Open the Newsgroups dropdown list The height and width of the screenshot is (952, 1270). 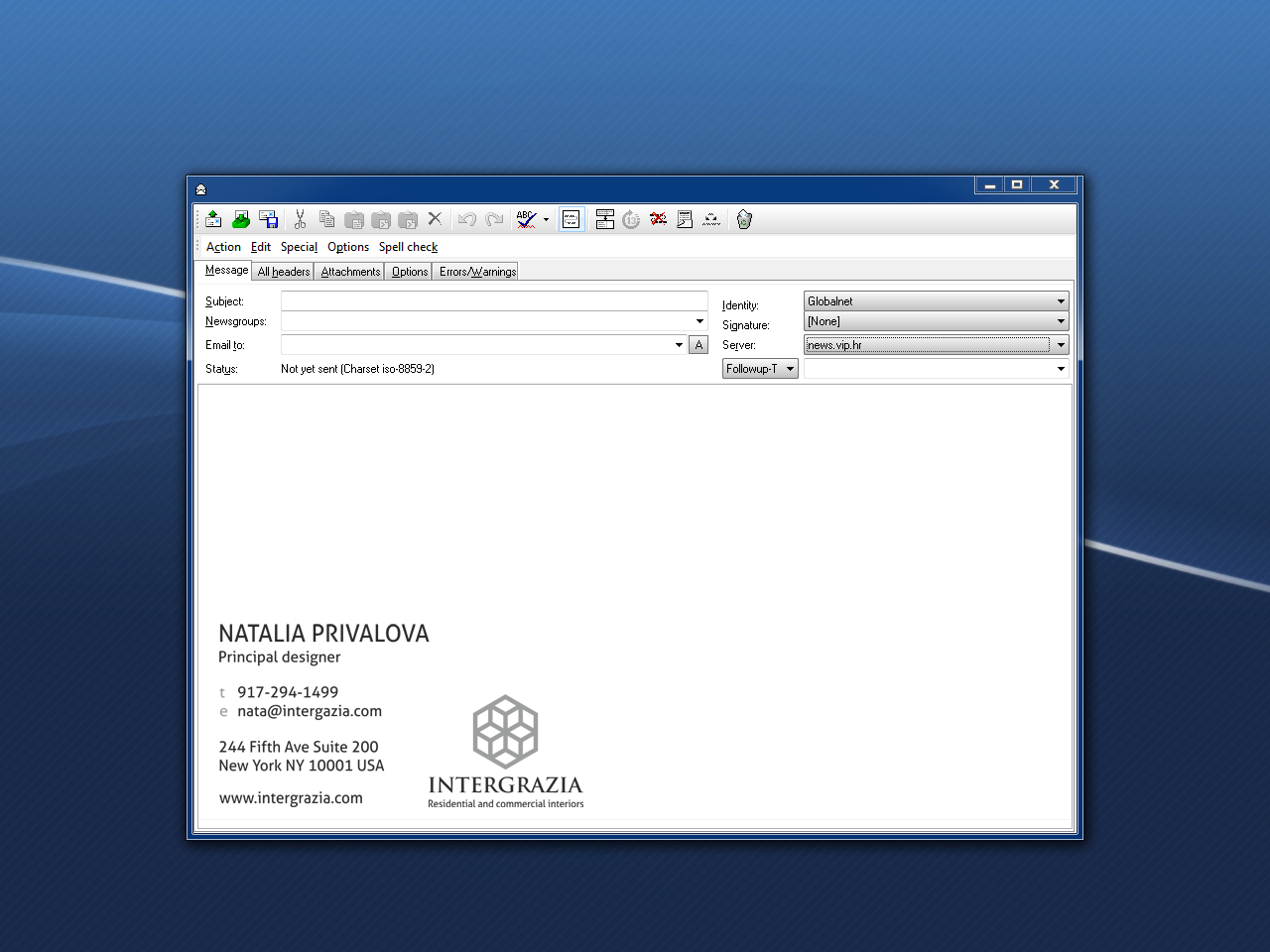699,321
